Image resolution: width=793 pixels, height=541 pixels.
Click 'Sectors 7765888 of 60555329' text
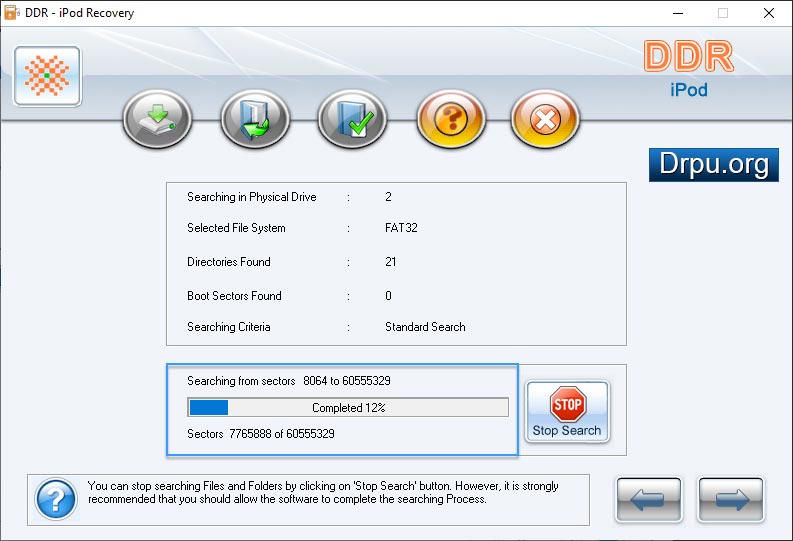point(260,434)
